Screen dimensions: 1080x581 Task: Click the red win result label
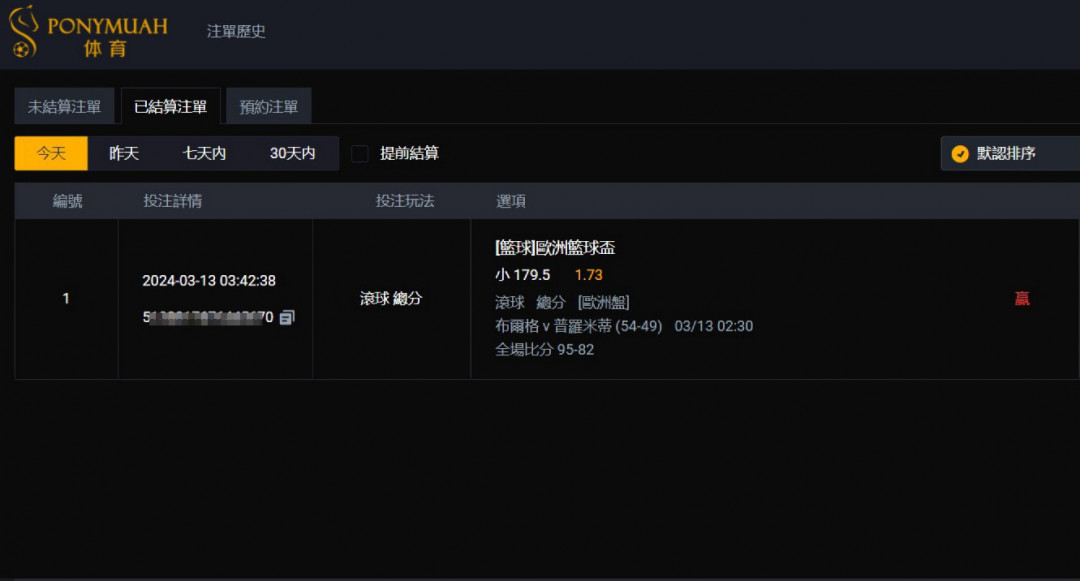(x=1022, y=298)
